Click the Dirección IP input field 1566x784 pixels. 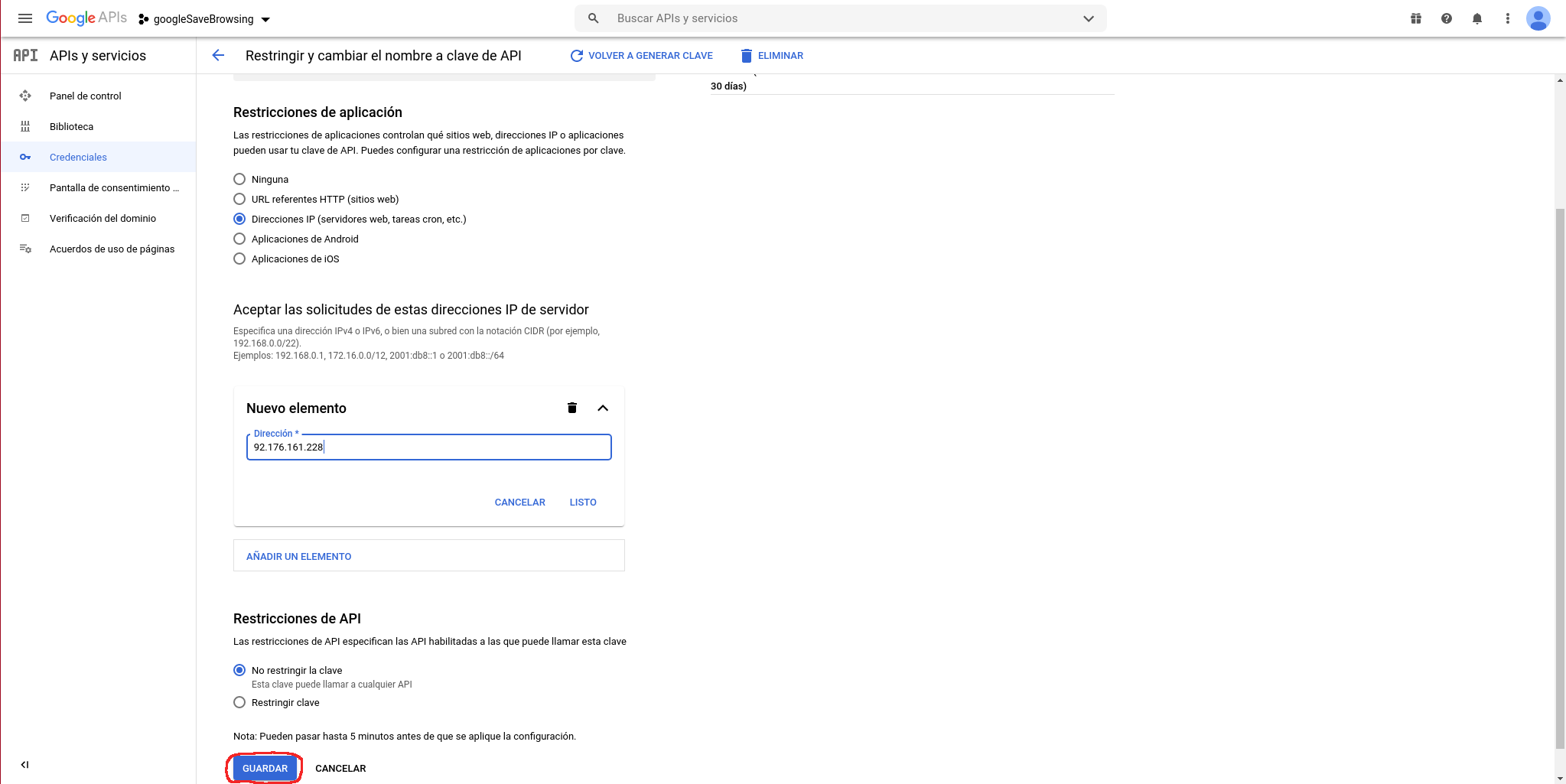pyautogui.click(x=428, y=447)
